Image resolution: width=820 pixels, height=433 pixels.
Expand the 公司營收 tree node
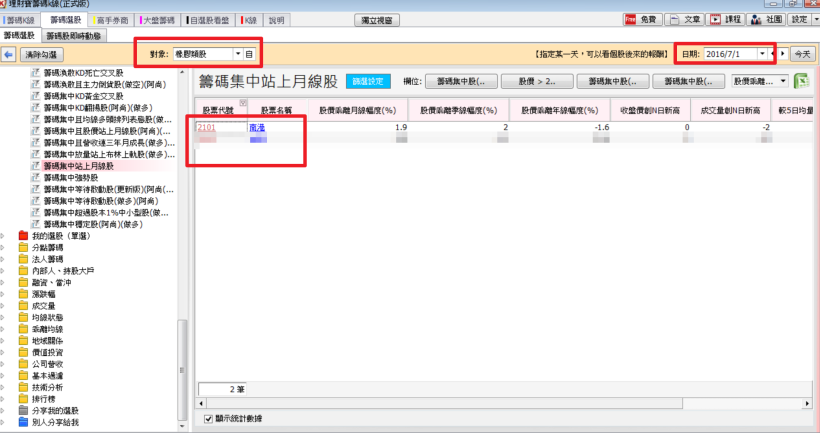pyautogui.click(x=3, y=364)
